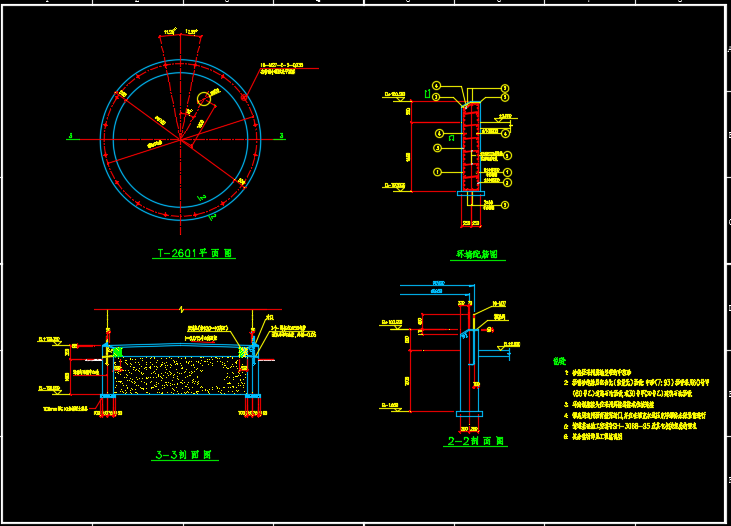Pick the left green hatched block in the 3-3 section

(x=118, y=352)
